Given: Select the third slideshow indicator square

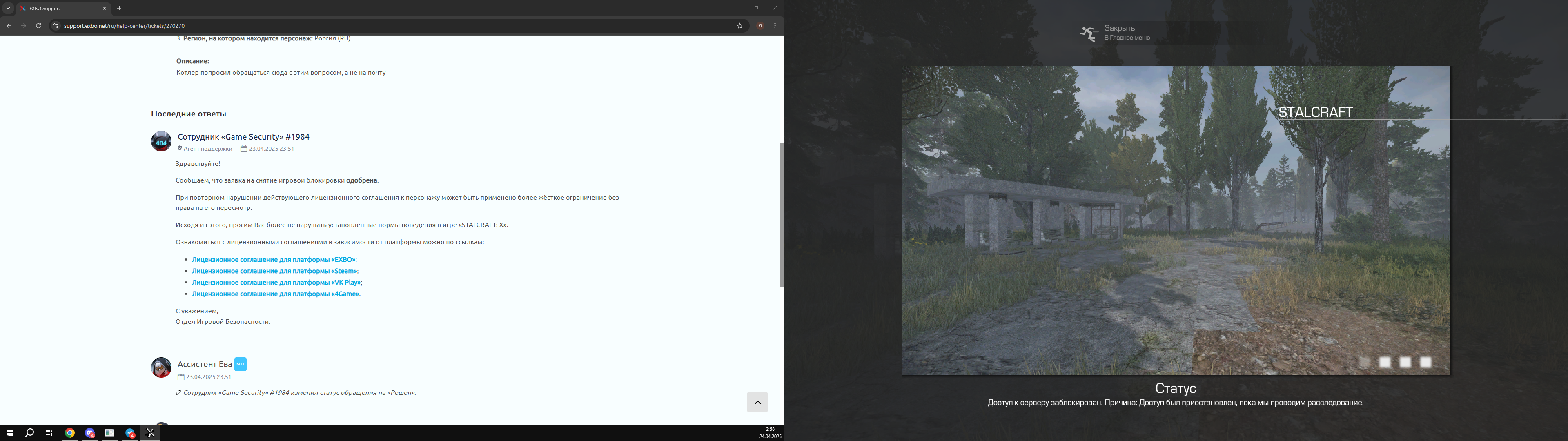Looking at the screenshot, I should [1405, 363].
